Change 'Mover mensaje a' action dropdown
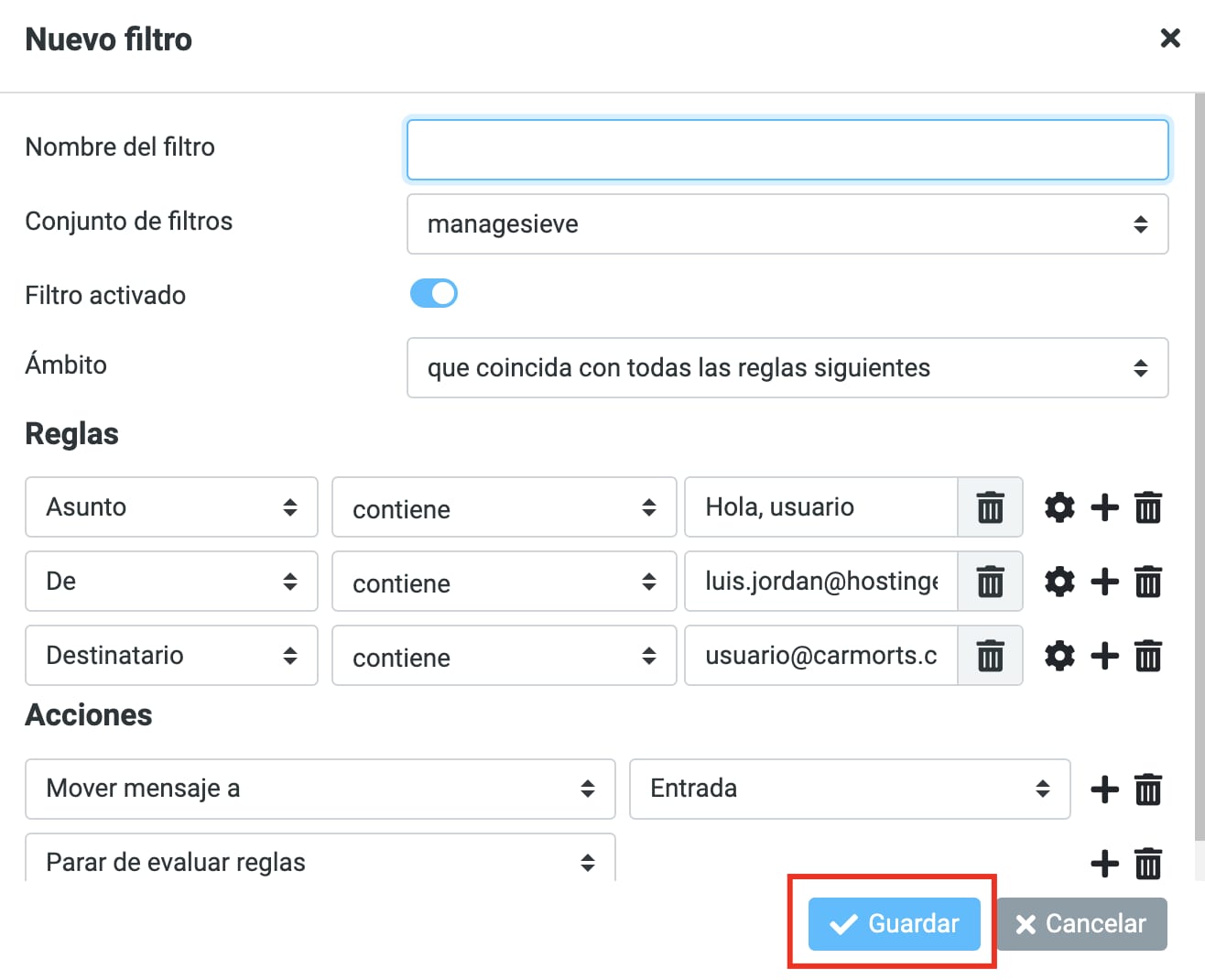 [320, 789]
